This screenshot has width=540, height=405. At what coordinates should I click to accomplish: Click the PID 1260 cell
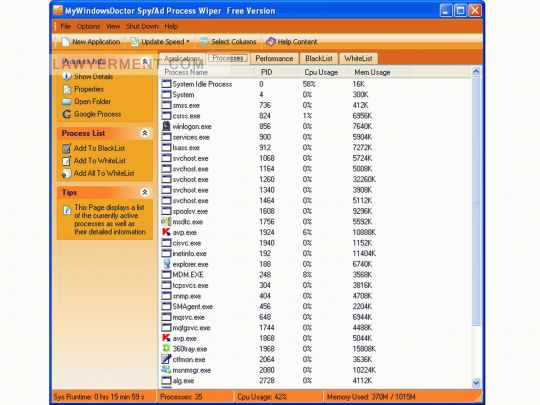pos(267,179)
